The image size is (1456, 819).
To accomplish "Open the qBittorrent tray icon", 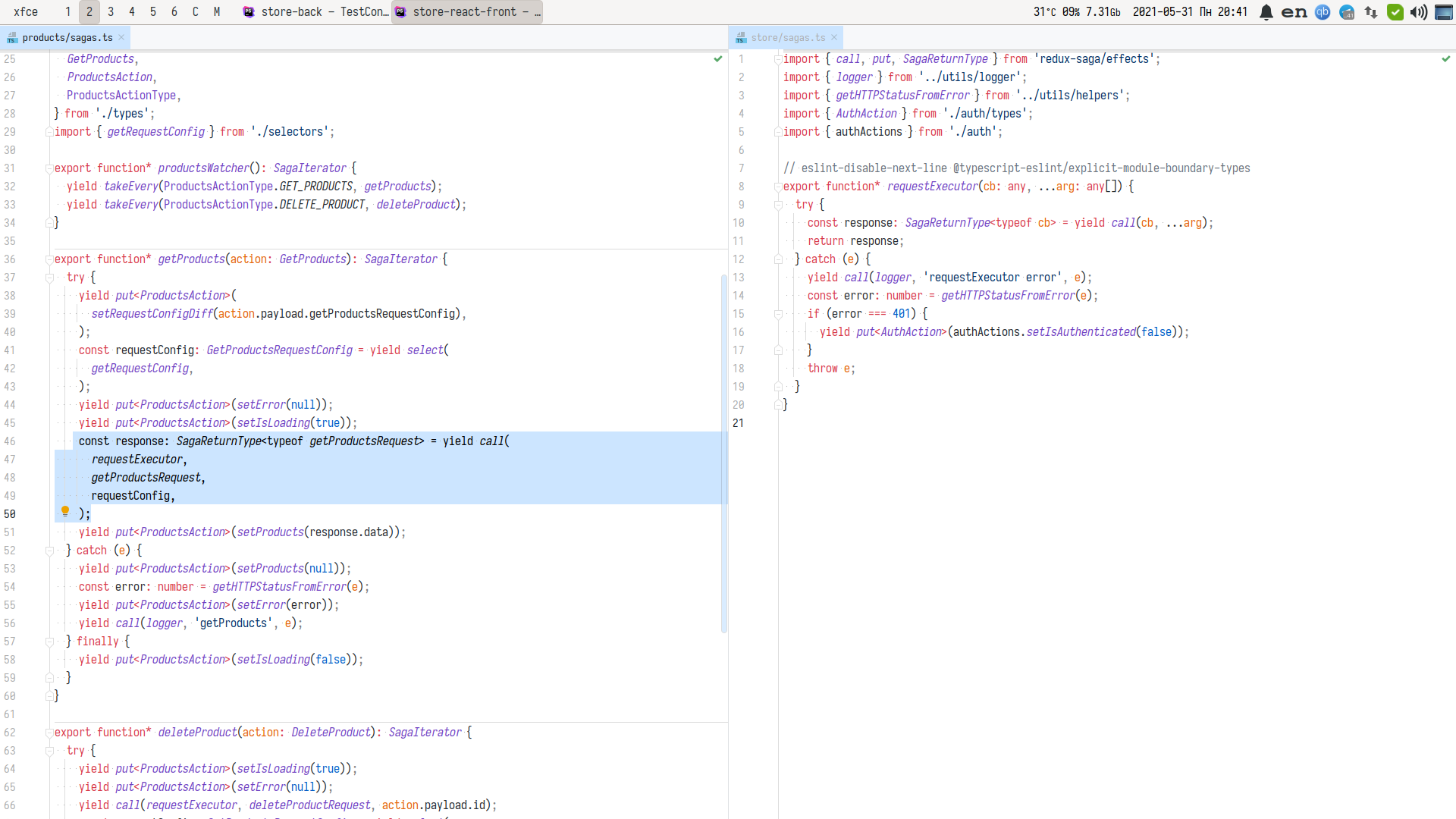I will 1322,12.
